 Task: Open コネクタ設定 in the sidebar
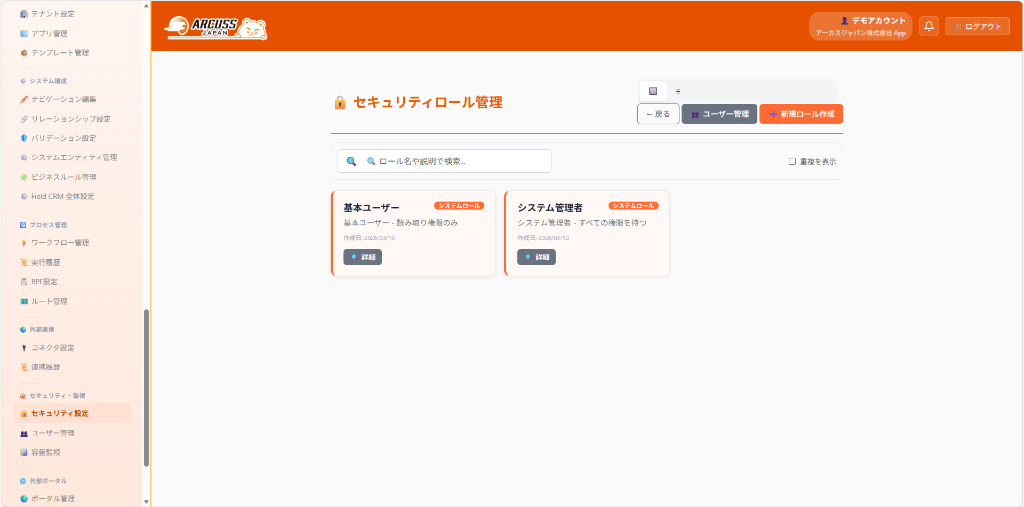tap(47, 348)
